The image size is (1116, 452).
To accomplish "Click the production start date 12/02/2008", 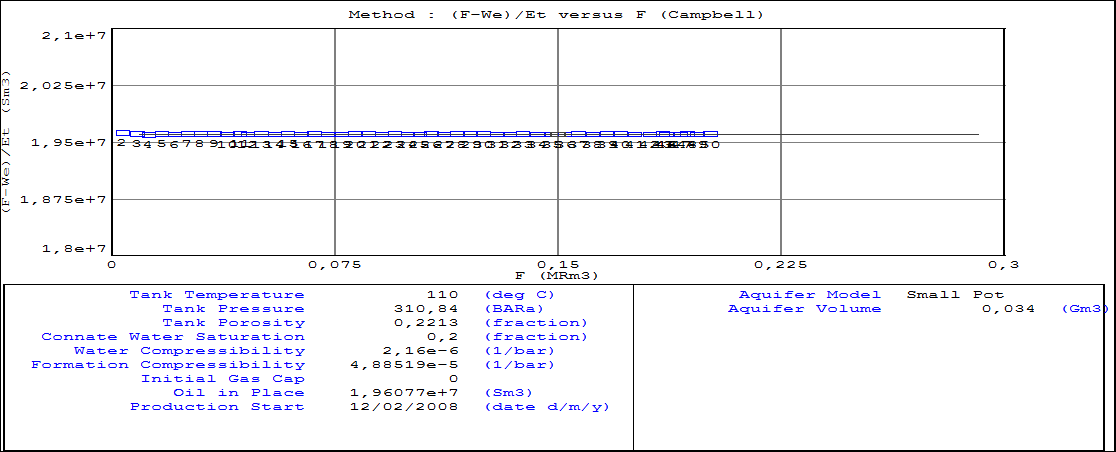I will click(x=405, y=406).
